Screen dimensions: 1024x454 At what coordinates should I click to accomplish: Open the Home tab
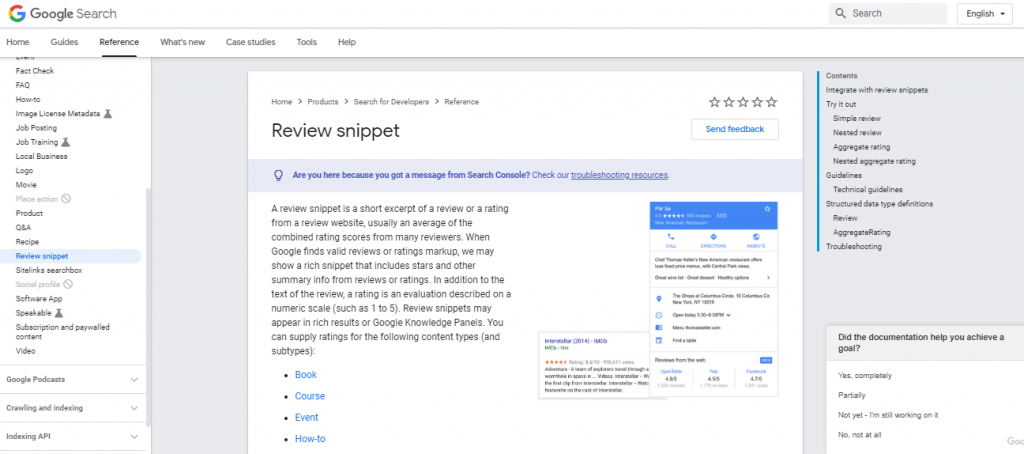18,42
